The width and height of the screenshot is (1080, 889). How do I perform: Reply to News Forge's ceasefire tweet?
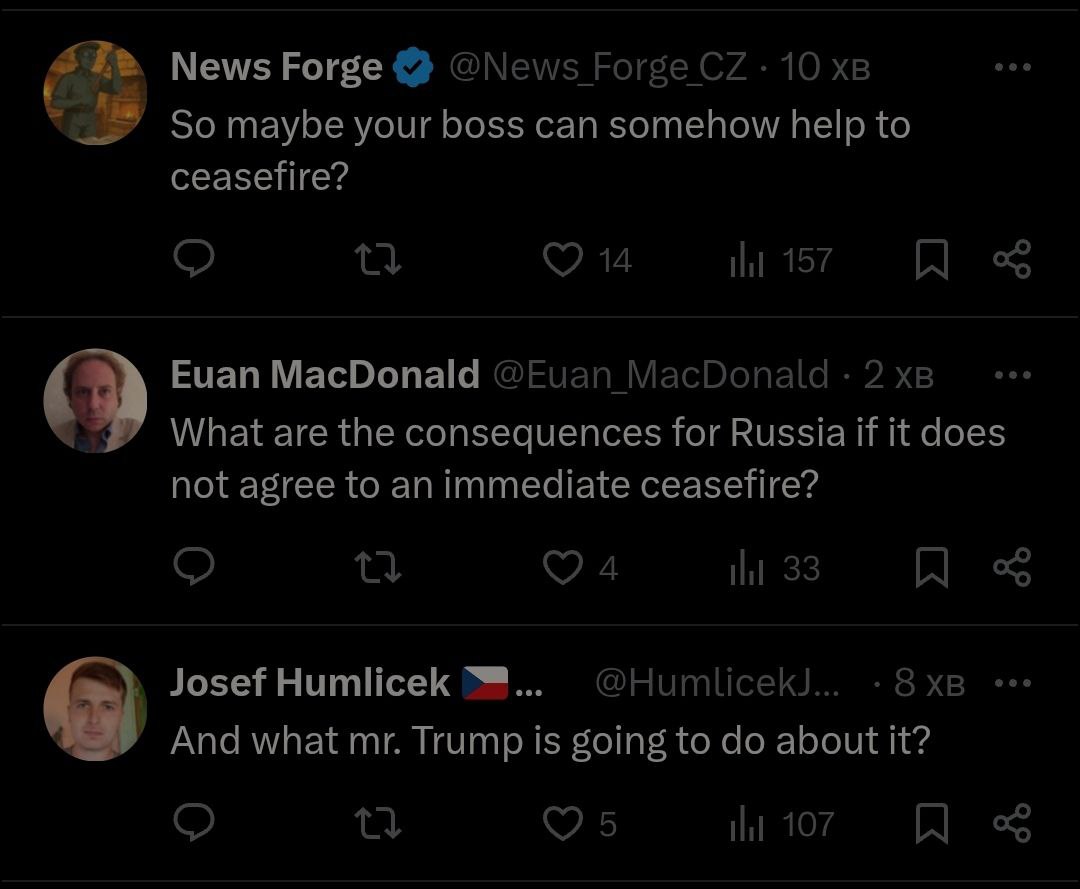pos(194,260)
